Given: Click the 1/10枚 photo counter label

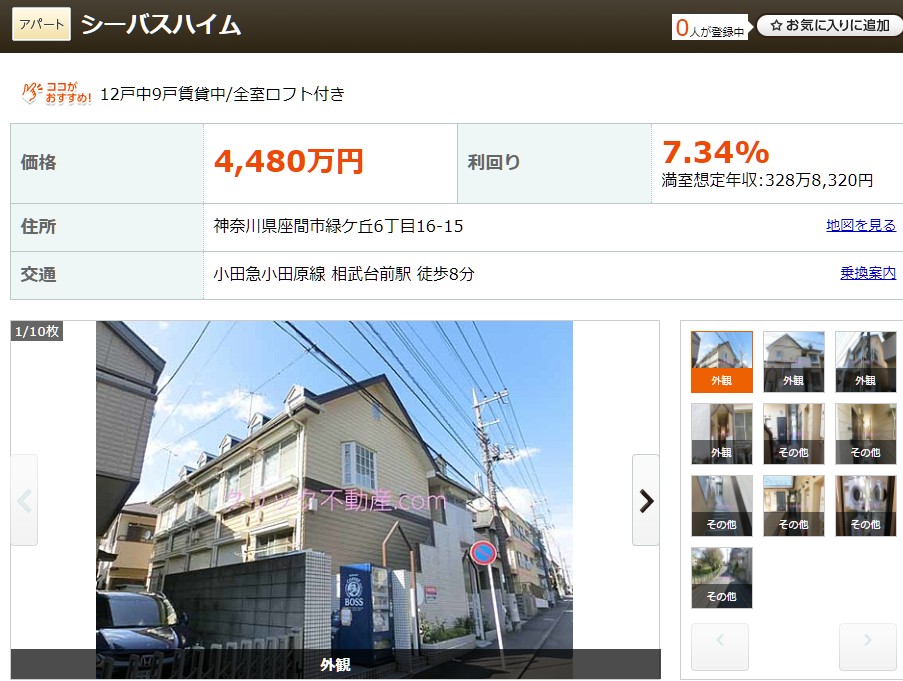Looking at the screenshot, I should [38, 331].
